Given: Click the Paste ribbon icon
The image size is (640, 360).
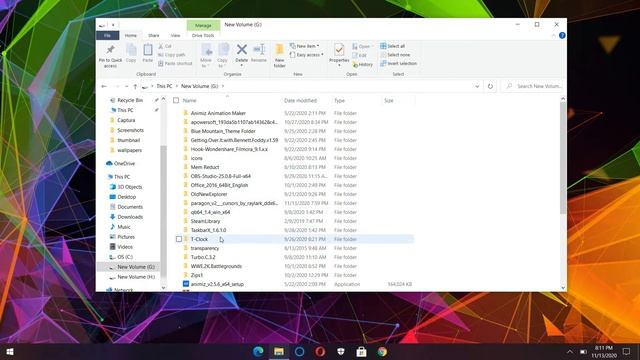Looking at the screenshot, I should pyautogui.click(x=148, y=50).
